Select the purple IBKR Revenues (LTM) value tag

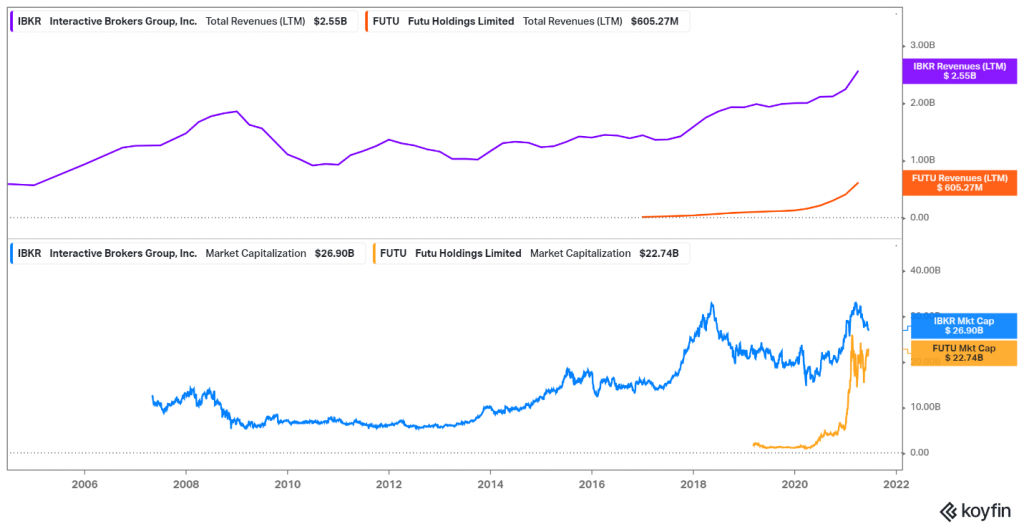point(959,71)
